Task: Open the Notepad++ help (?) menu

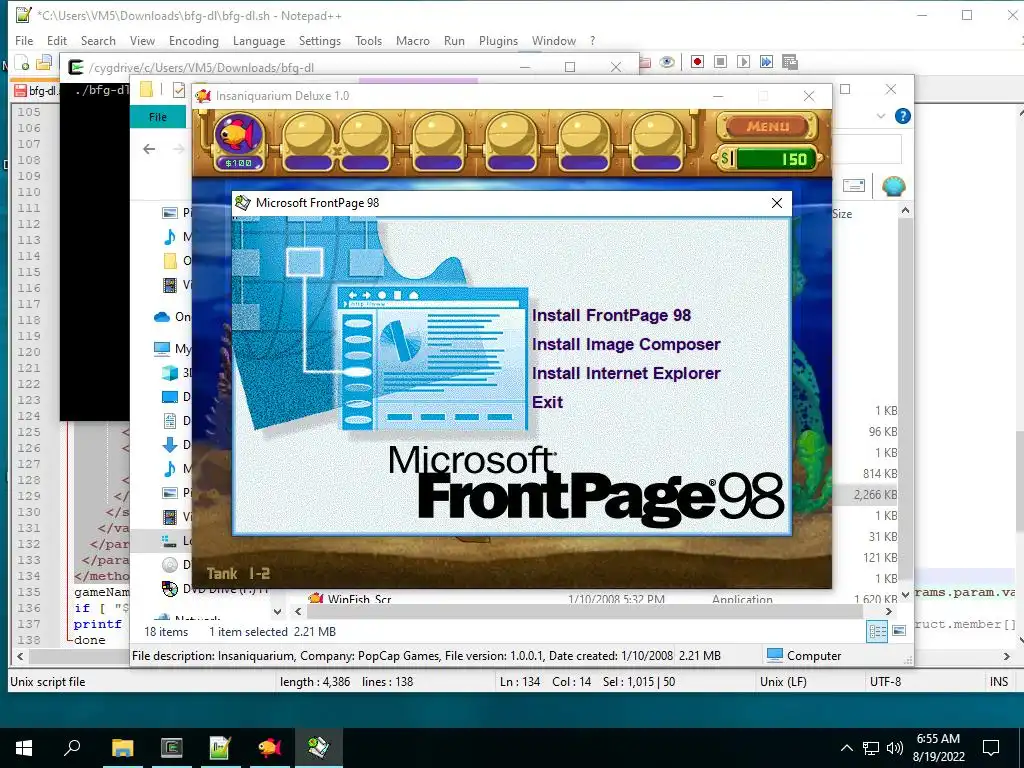Action: click(592, 40)
